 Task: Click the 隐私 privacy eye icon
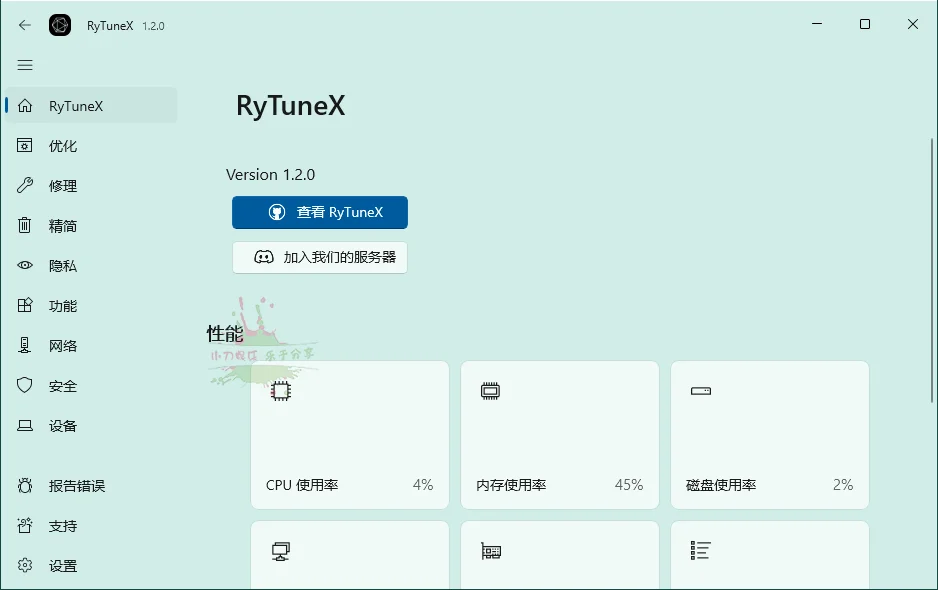(25, 265)
